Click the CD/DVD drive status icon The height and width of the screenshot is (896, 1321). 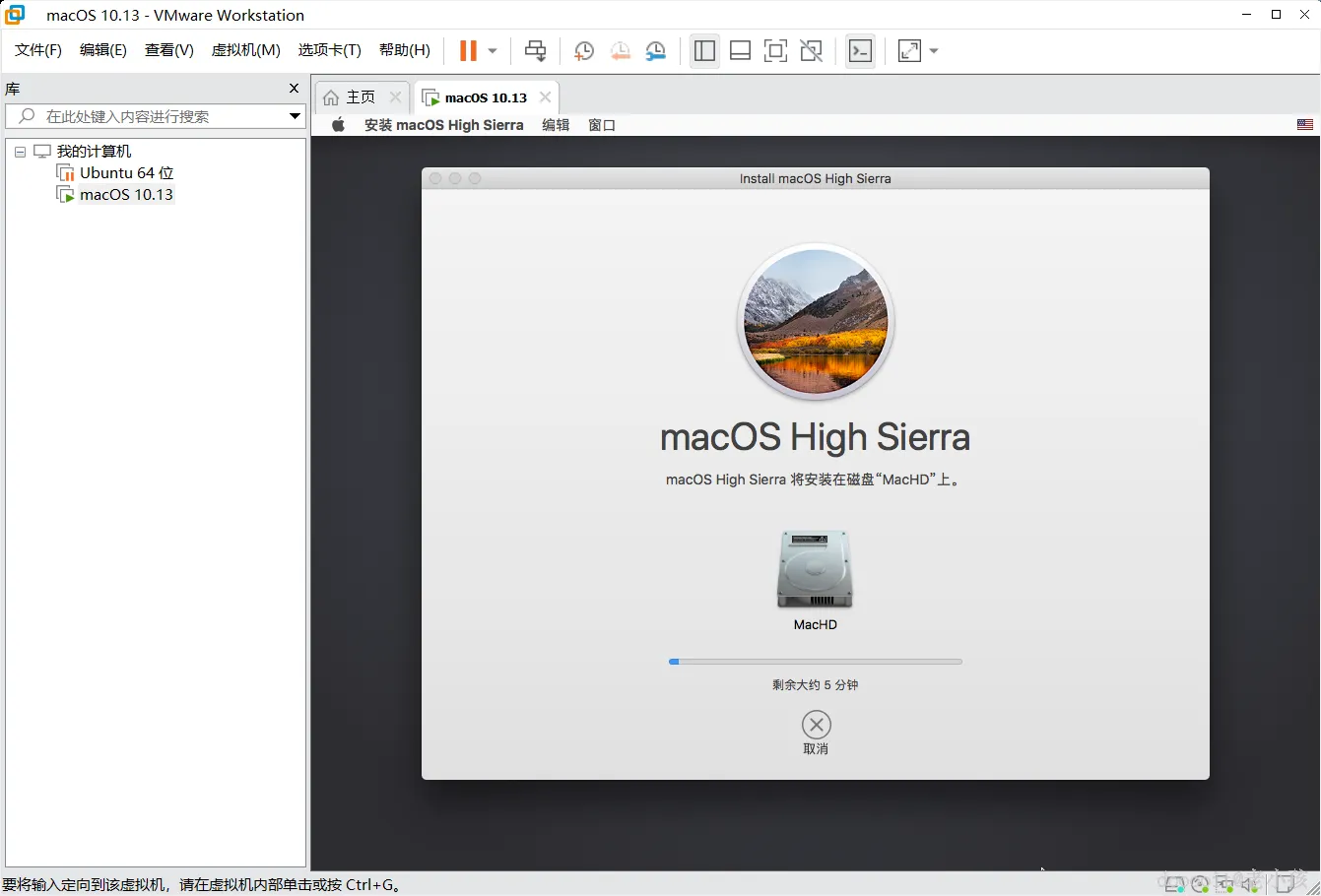coord(1200,883)
